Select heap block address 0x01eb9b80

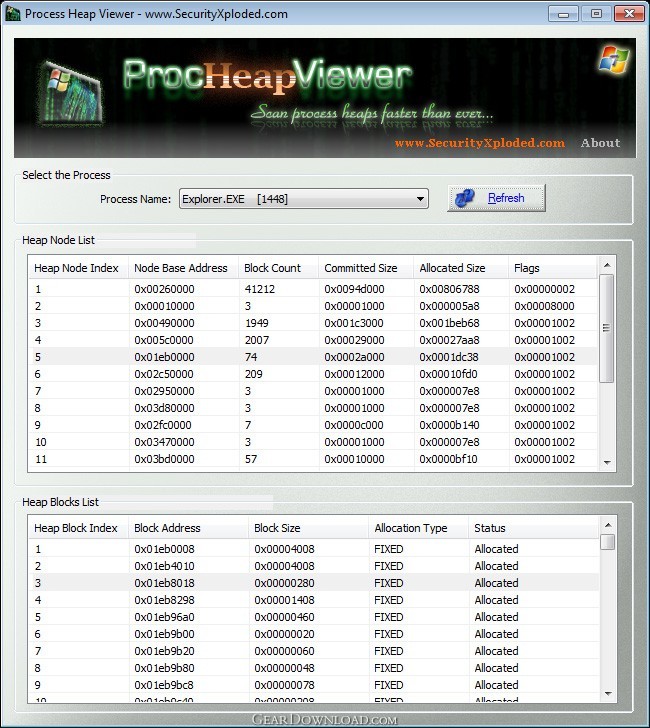click(164, 668)
